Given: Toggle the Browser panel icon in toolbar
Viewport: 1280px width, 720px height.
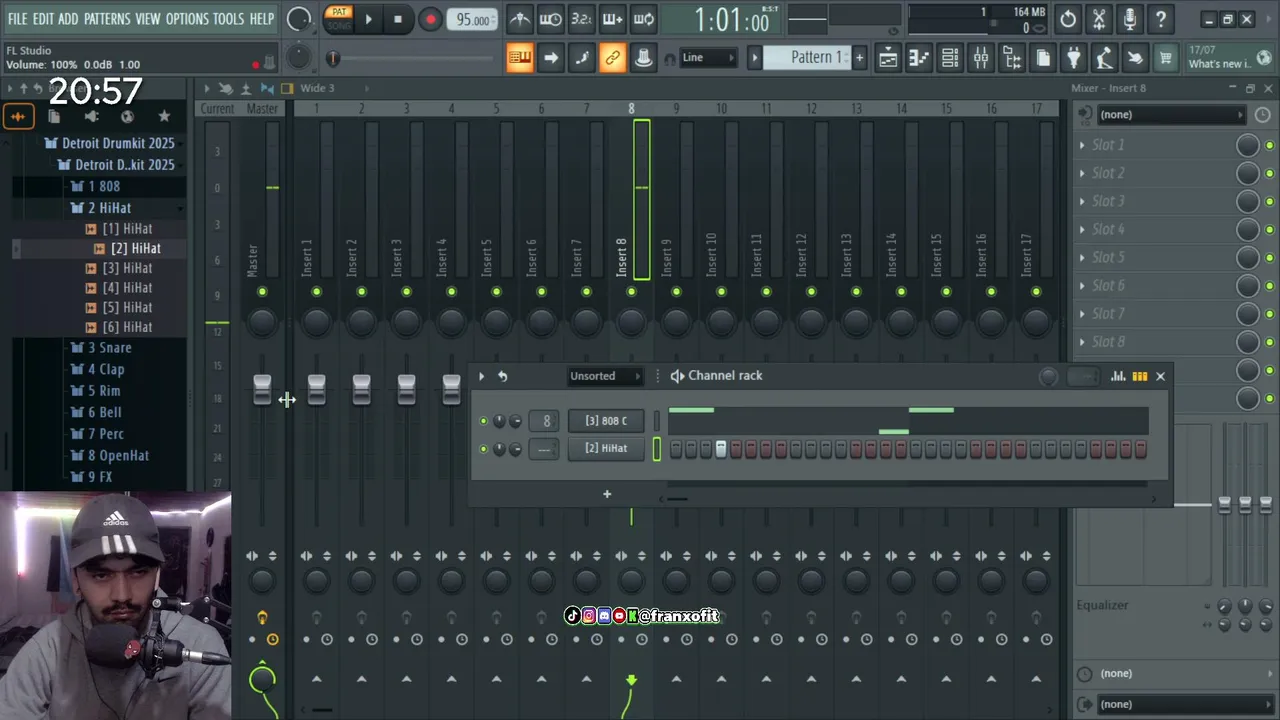Looking at the screenshot, I should [x=1012, y=58].
